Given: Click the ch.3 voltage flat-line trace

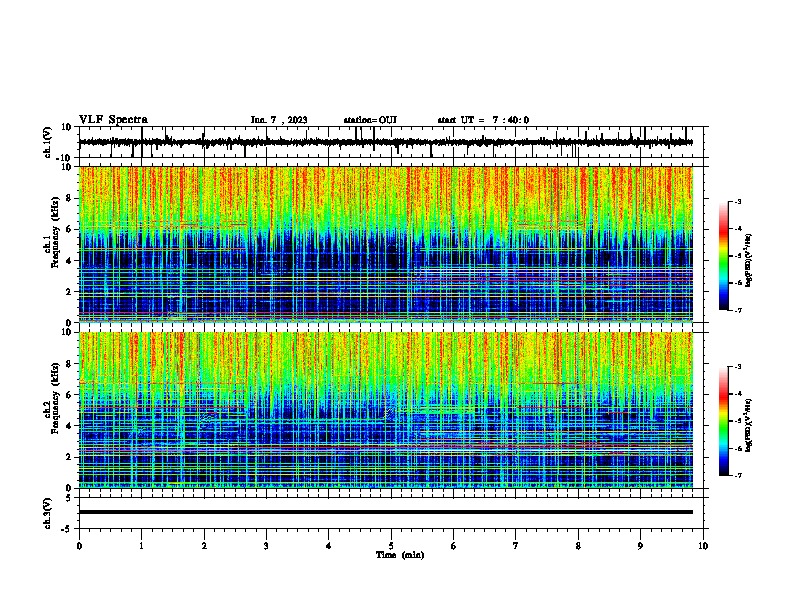Looking at the screenshot, I should (386, 512).
